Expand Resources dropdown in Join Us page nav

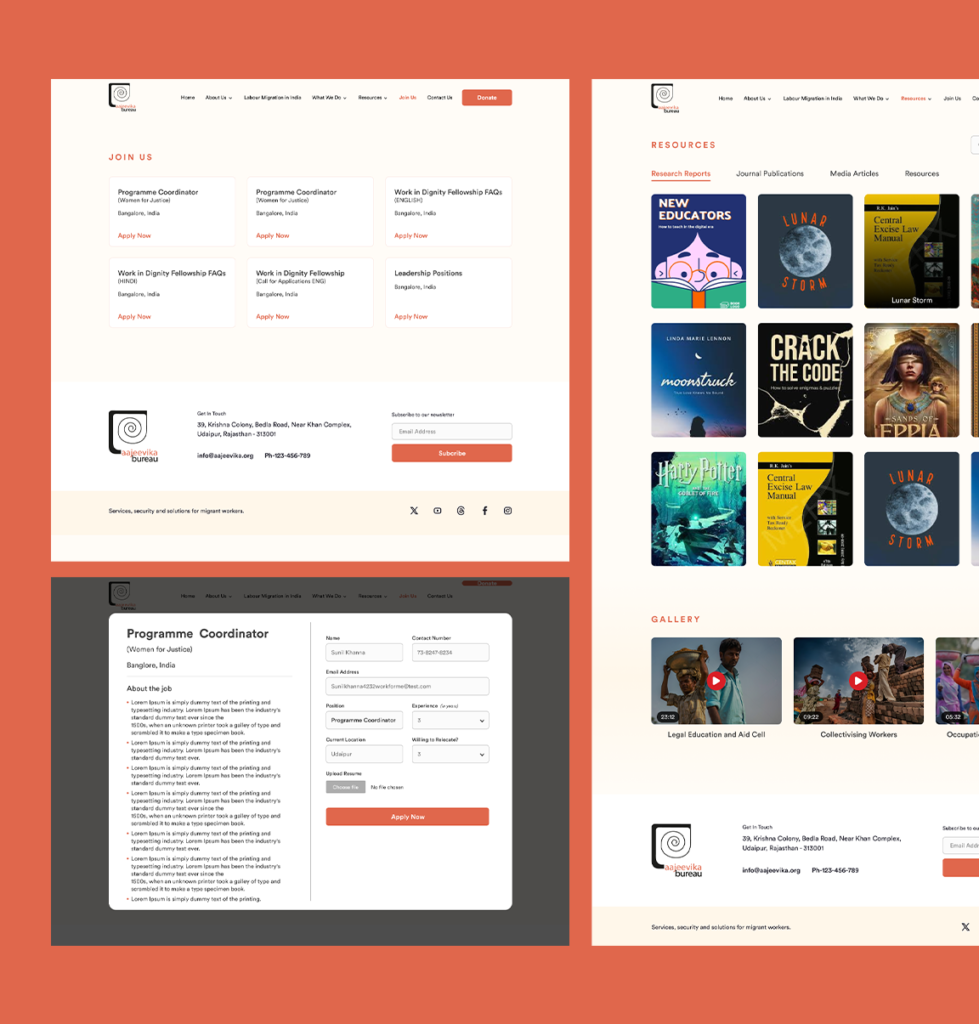click(x=372, y=97)
